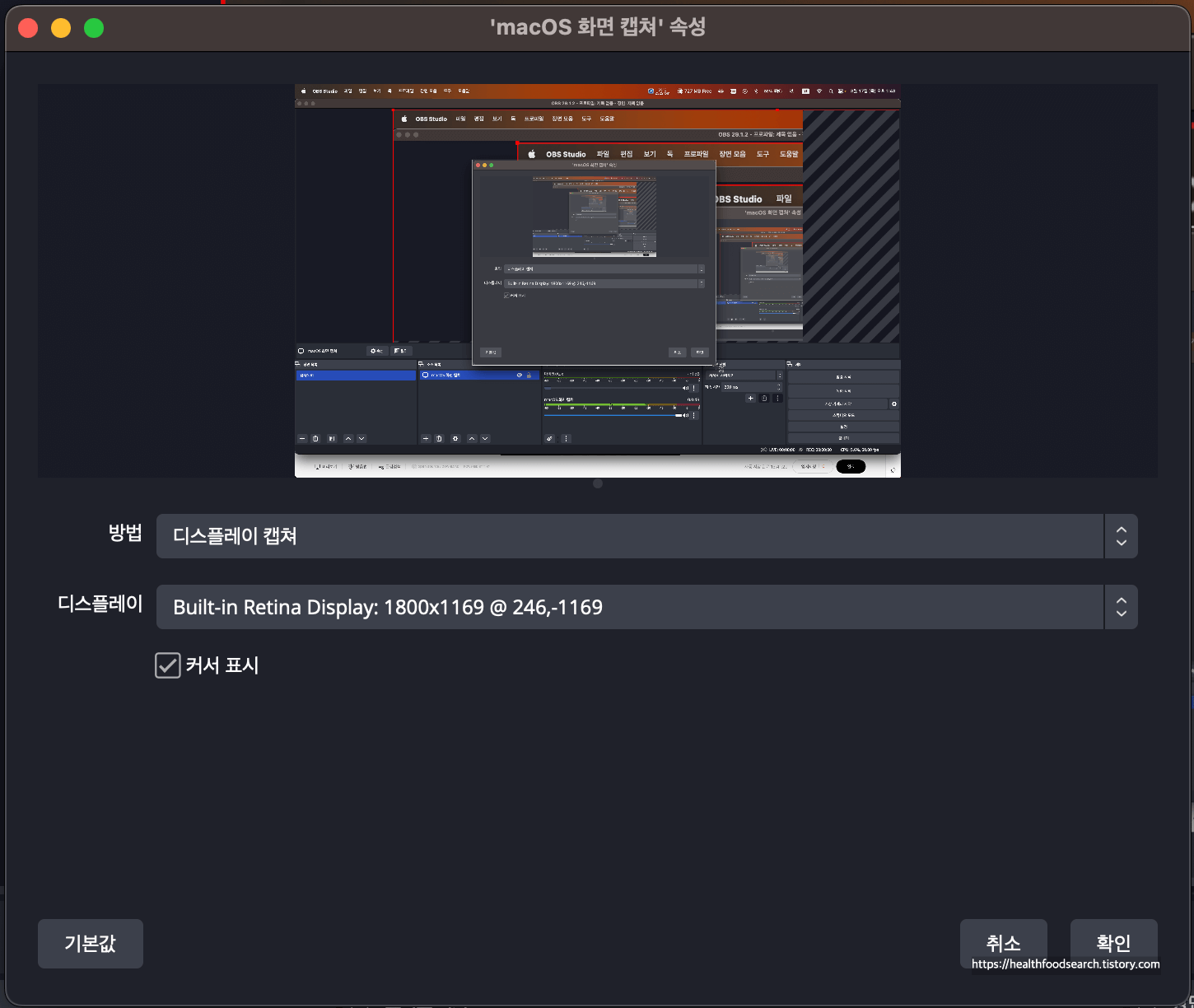Image resolution: width=1194 pixels, height=1008 pixels.
Task: Click the screen capture preview thumbnail
Action: point(598,281)
